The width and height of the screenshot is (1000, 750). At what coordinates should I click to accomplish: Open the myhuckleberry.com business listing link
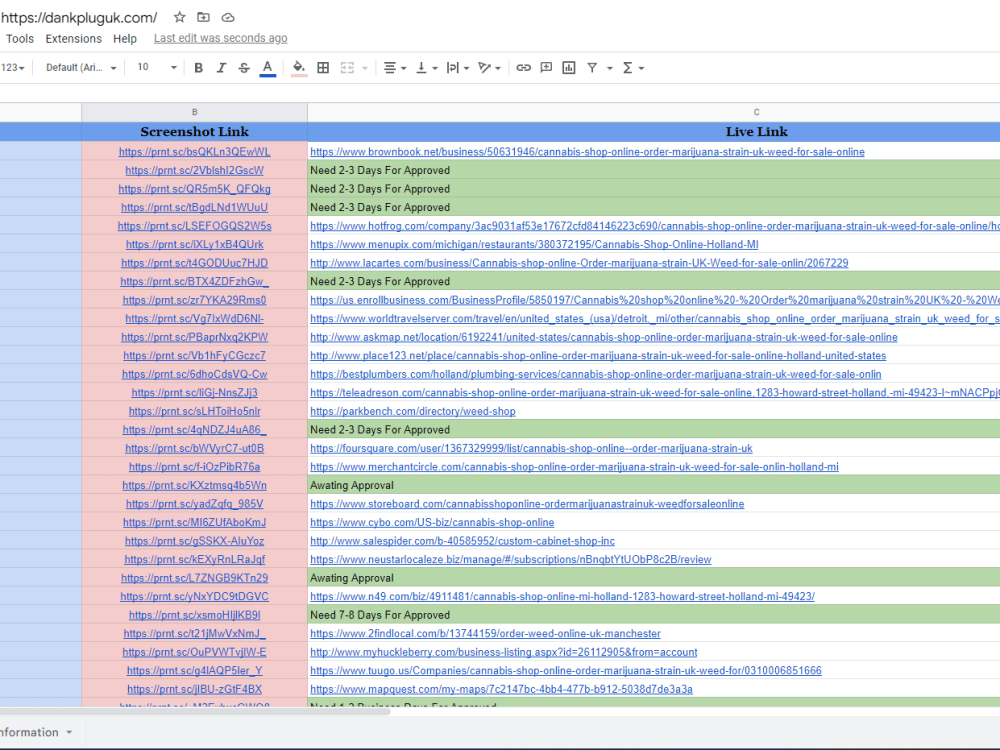pyautogui.click(x=504, y=652)
